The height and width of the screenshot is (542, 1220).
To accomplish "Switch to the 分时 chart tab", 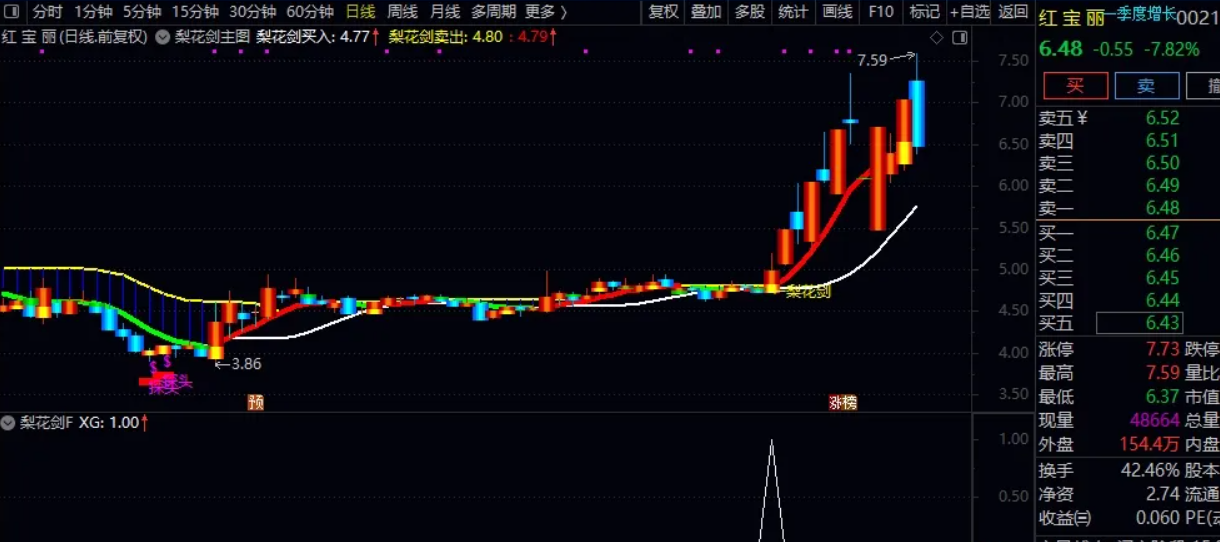I will tap(47, 12).
